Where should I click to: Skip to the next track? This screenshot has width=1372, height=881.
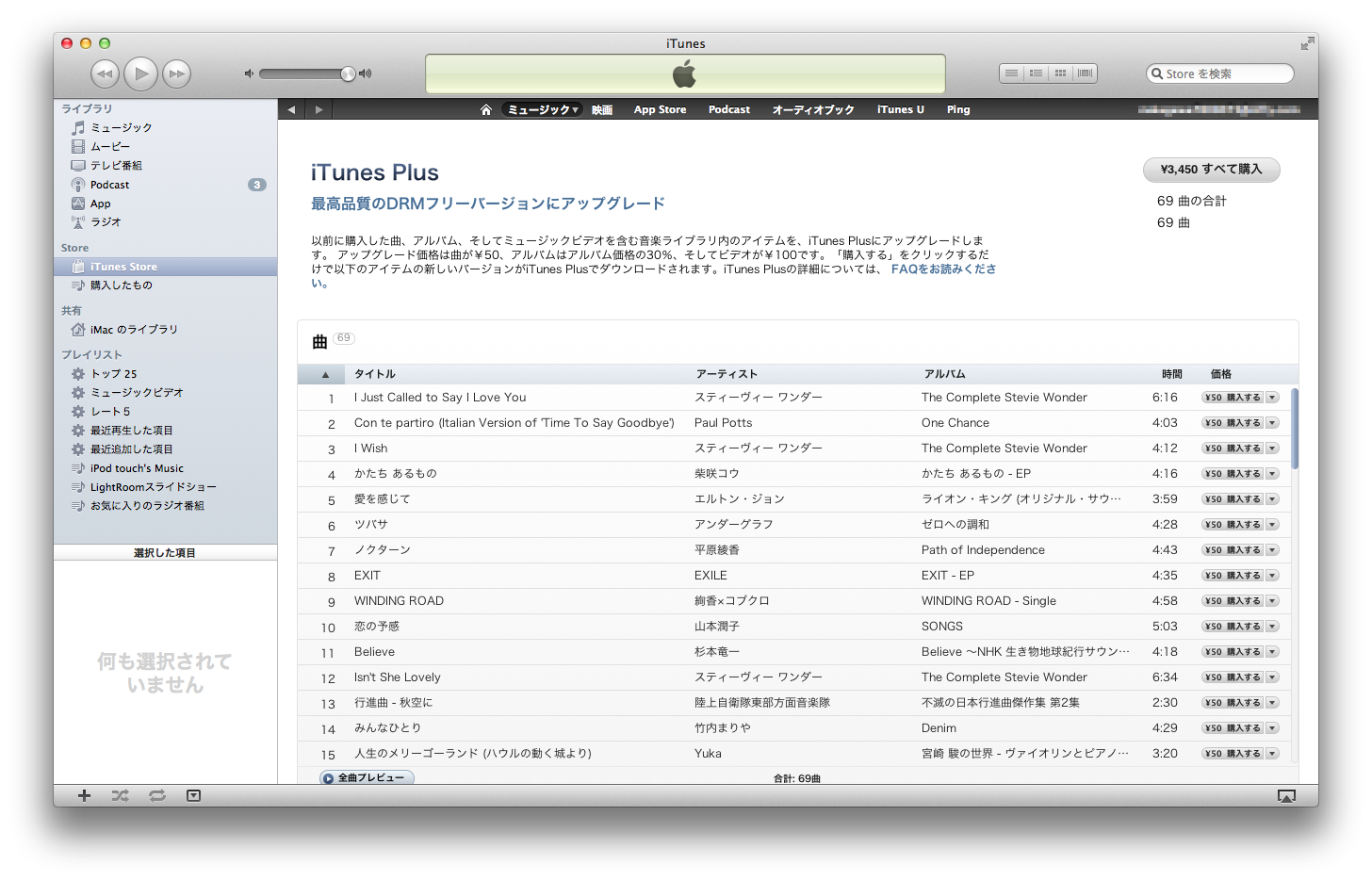point(177,73)
